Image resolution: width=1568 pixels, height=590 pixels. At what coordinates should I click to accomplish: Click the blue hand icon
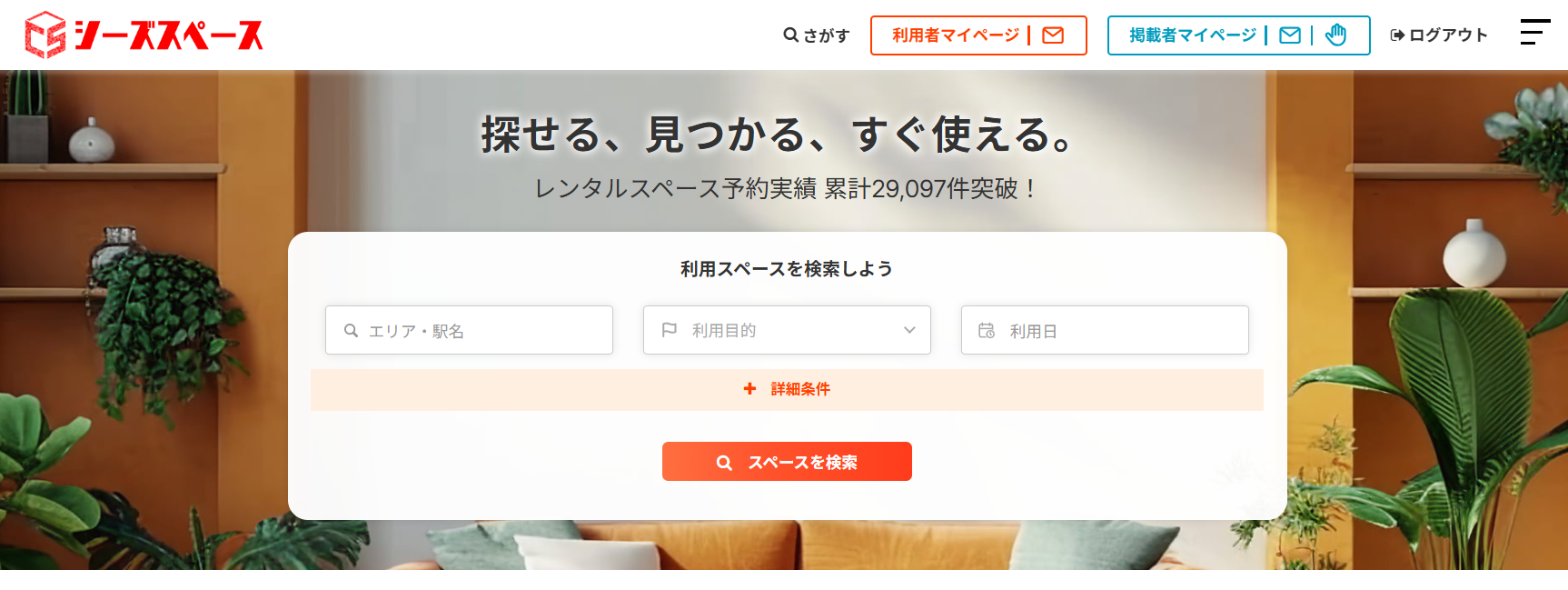1335,35
